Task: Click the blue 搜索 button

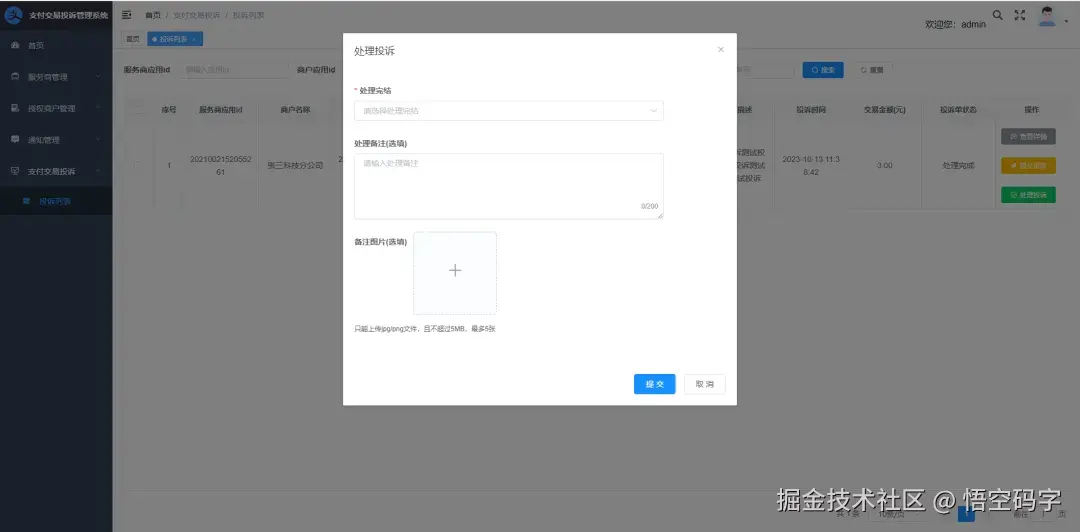Action: (x=822, y=70)
